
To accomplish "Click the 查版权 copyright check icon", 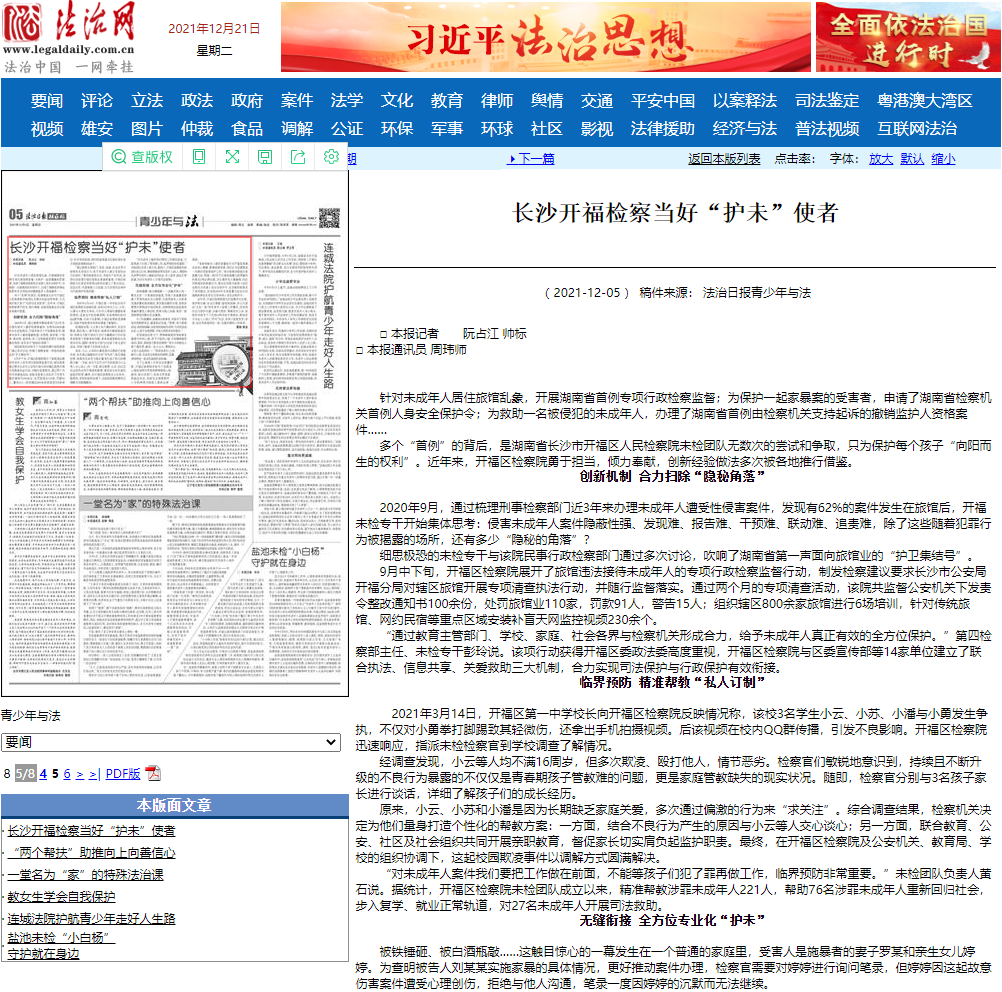I will (x=142, y=157).
